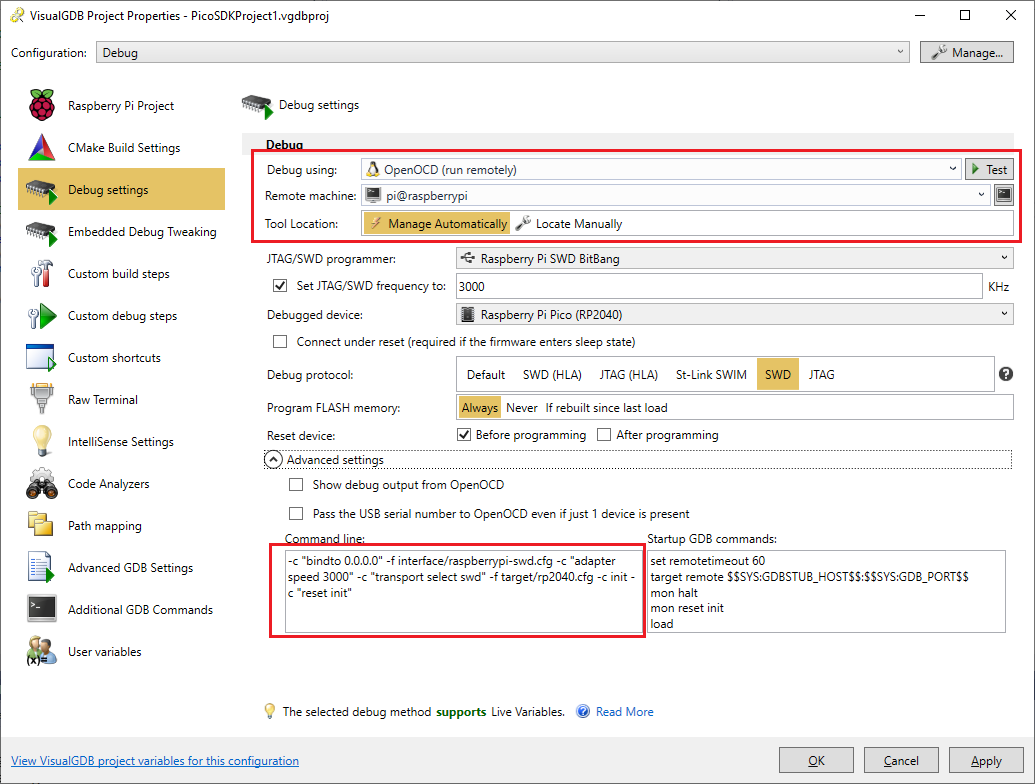Click the OK button
1035x784 pixels.
click(x=816, y=760)
